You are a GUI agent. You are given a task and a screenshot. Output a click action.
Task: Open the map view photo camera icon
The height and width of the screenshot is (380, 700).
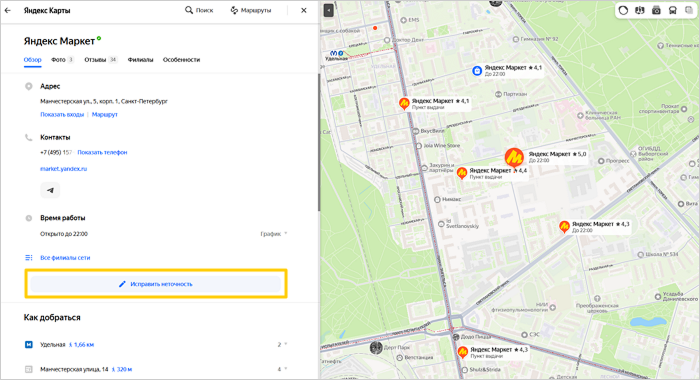click(656, 10)
